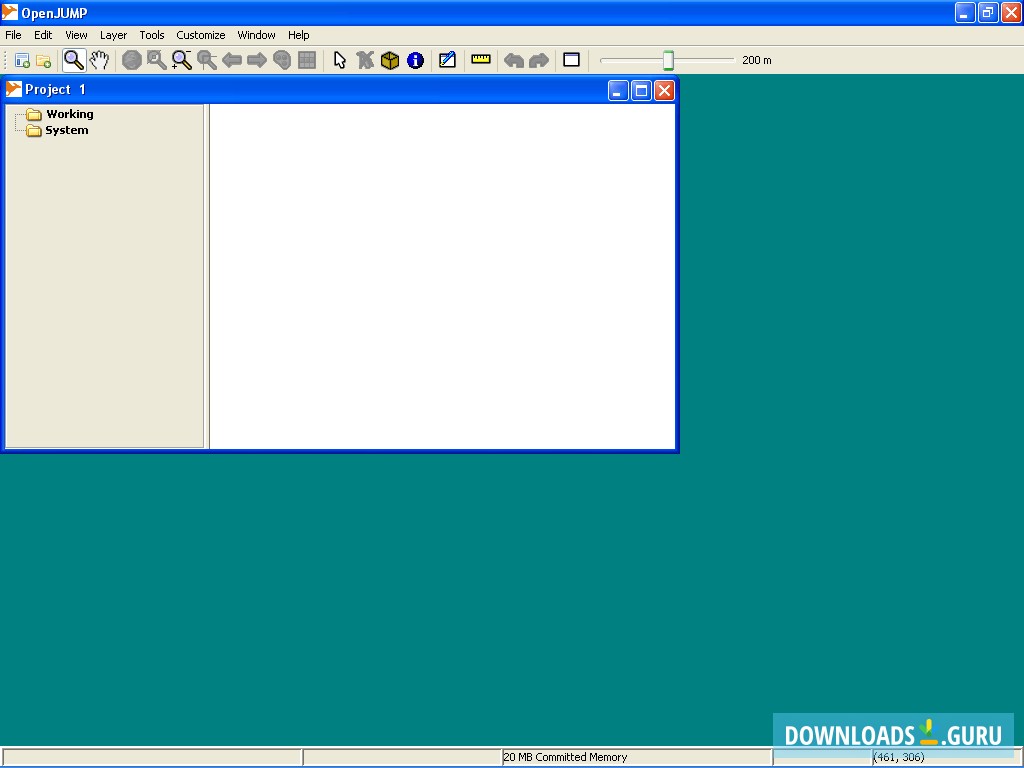Image resolution: width=1024 pixels, height=768 pixels.
Task: Select the yellow Measure ruler tool
Action: click(x=481, y=59)
